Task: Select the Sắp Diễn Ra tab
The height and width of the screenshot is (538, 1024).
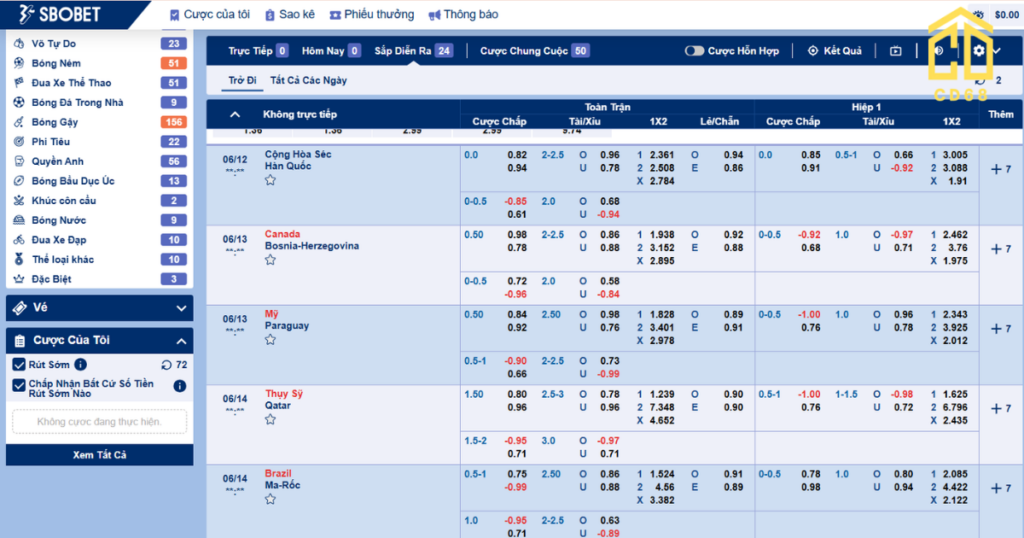Action: pos(413,51)
